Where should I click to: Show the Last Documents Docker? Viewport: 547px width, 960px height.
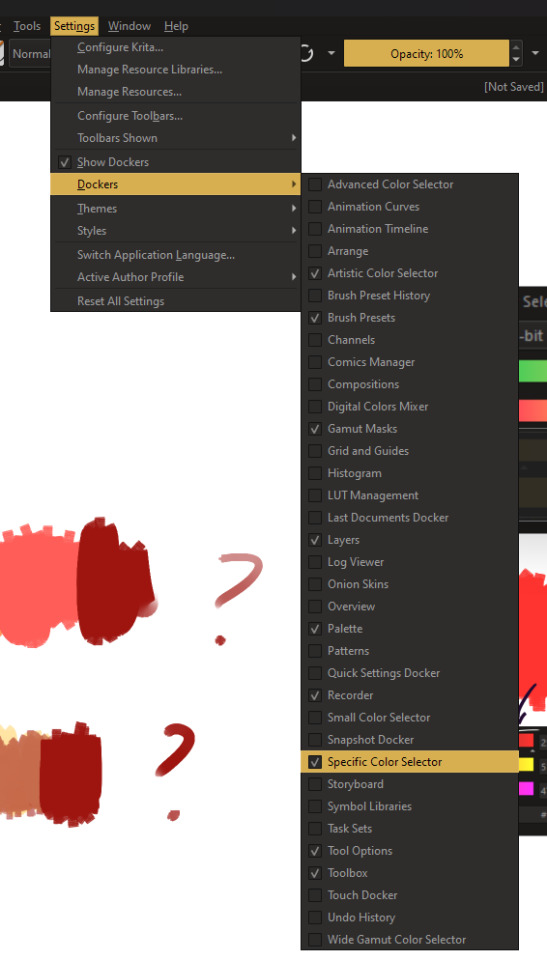coord(409,517)
